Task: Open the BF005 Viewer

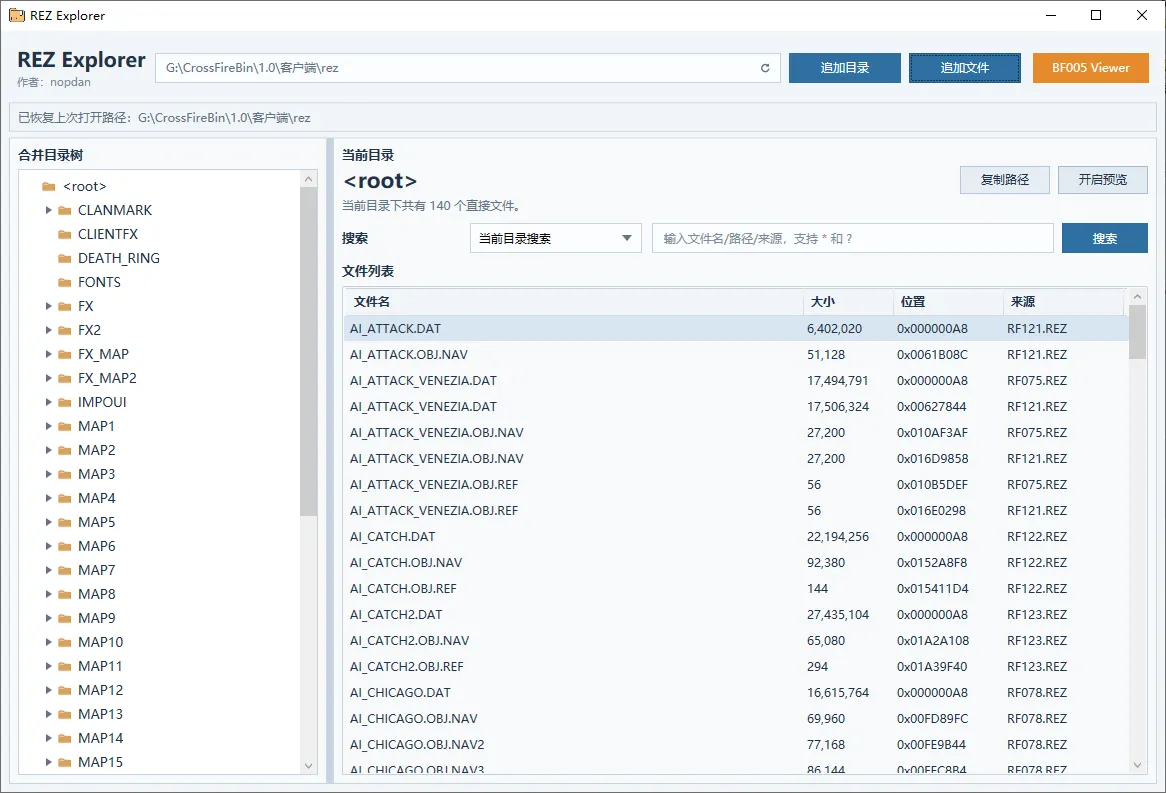Action: click(x=1090, y=67)
